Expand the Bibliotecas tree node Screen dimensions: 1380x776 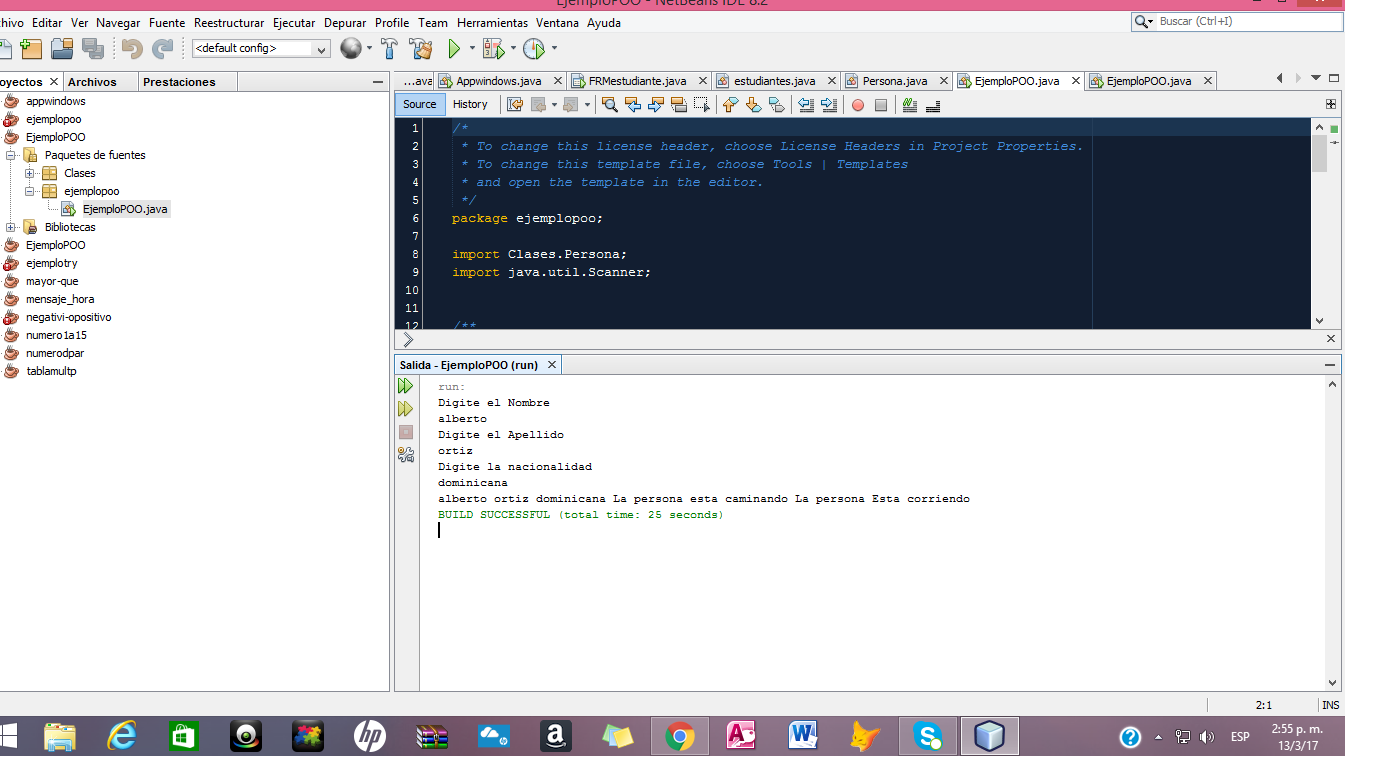pyautogui.click(x=12, y=227)
